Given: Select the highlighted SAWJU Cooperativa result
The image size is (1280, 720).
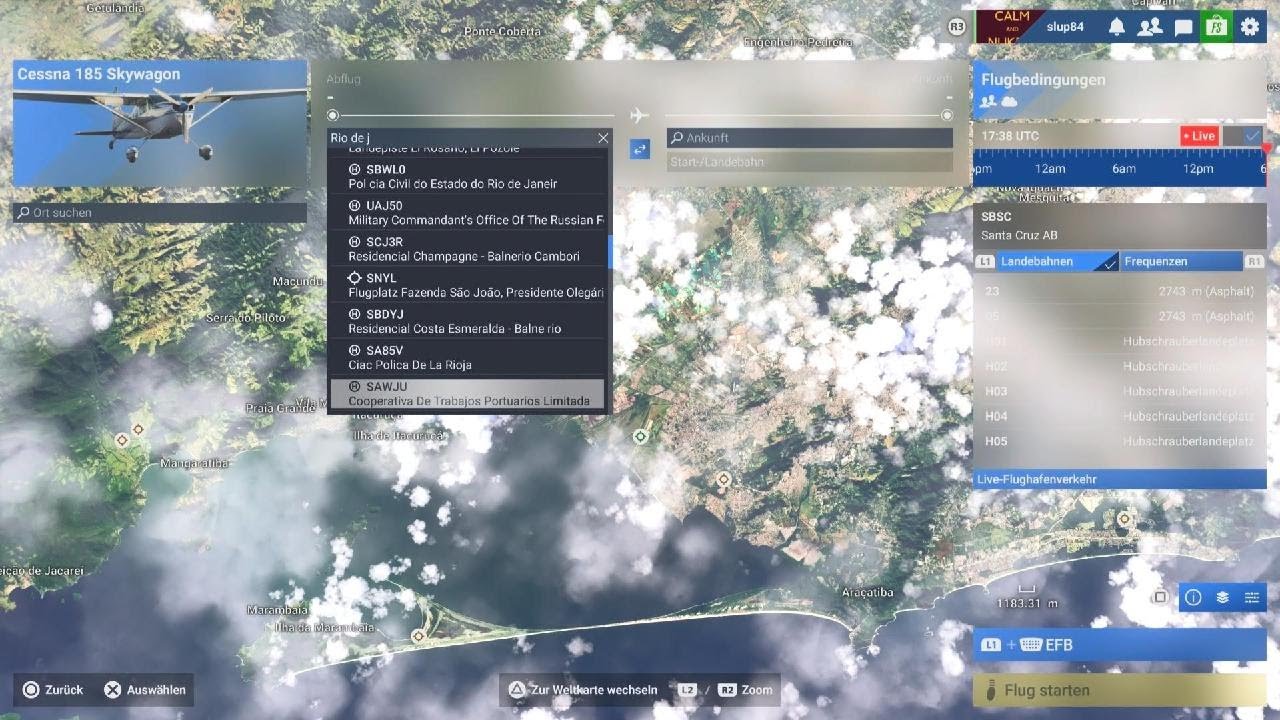Looking at the screenshot, I should (468, 394).
